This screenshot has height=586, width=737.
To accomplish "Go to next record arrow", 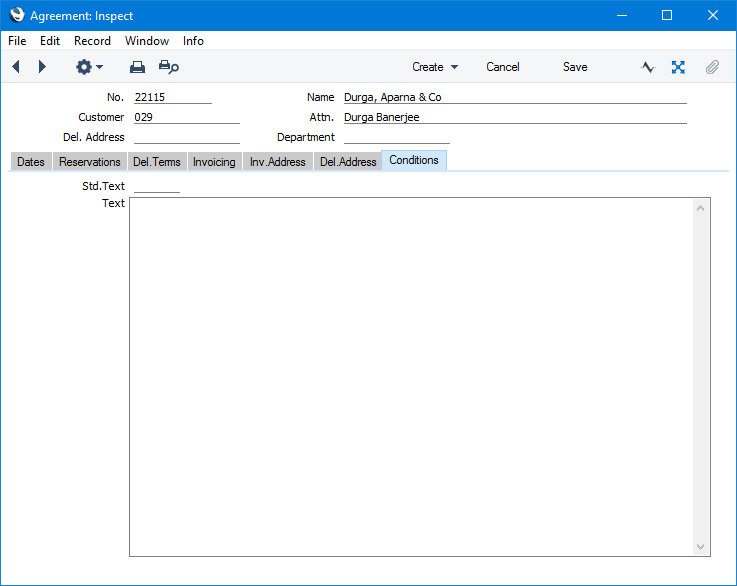I will click(x=42, y=67).
